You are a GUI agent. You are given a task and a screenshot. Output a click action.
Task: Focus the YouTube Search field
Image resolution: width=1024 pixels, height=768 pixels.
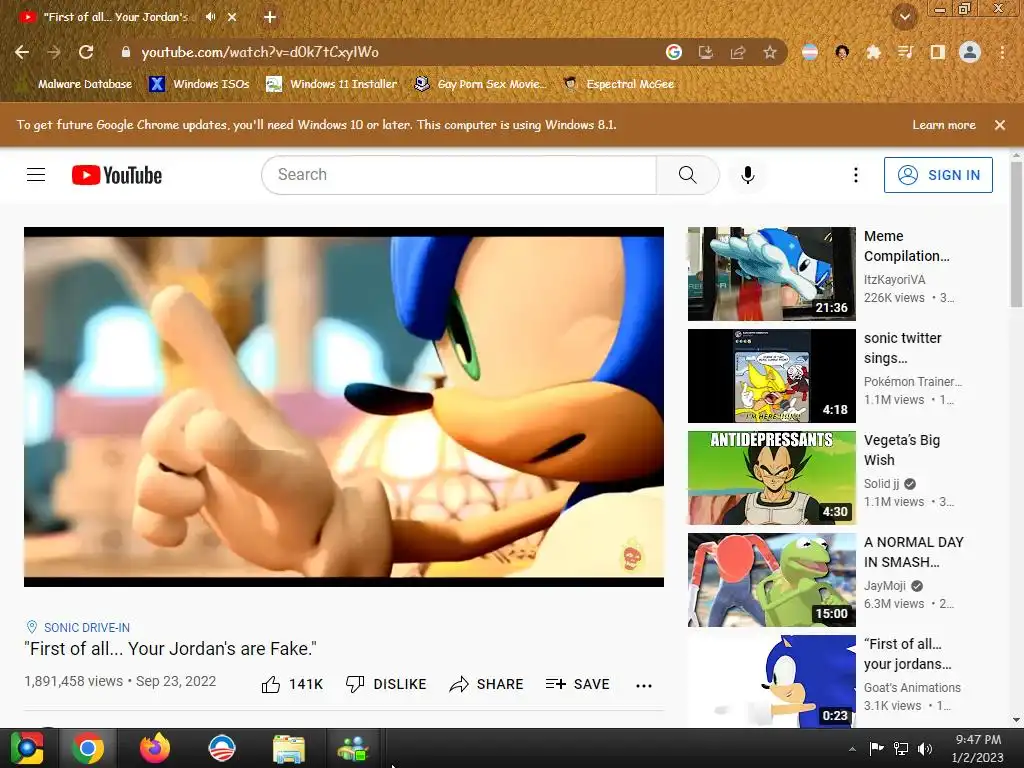459,175
